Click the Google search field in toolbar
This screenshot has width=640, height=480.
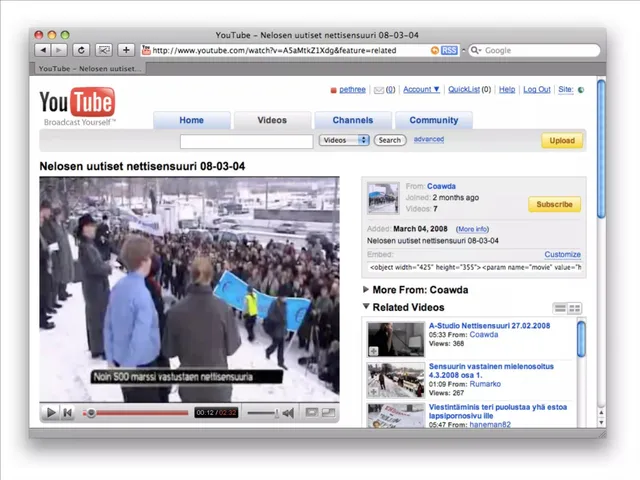point(534,50)
